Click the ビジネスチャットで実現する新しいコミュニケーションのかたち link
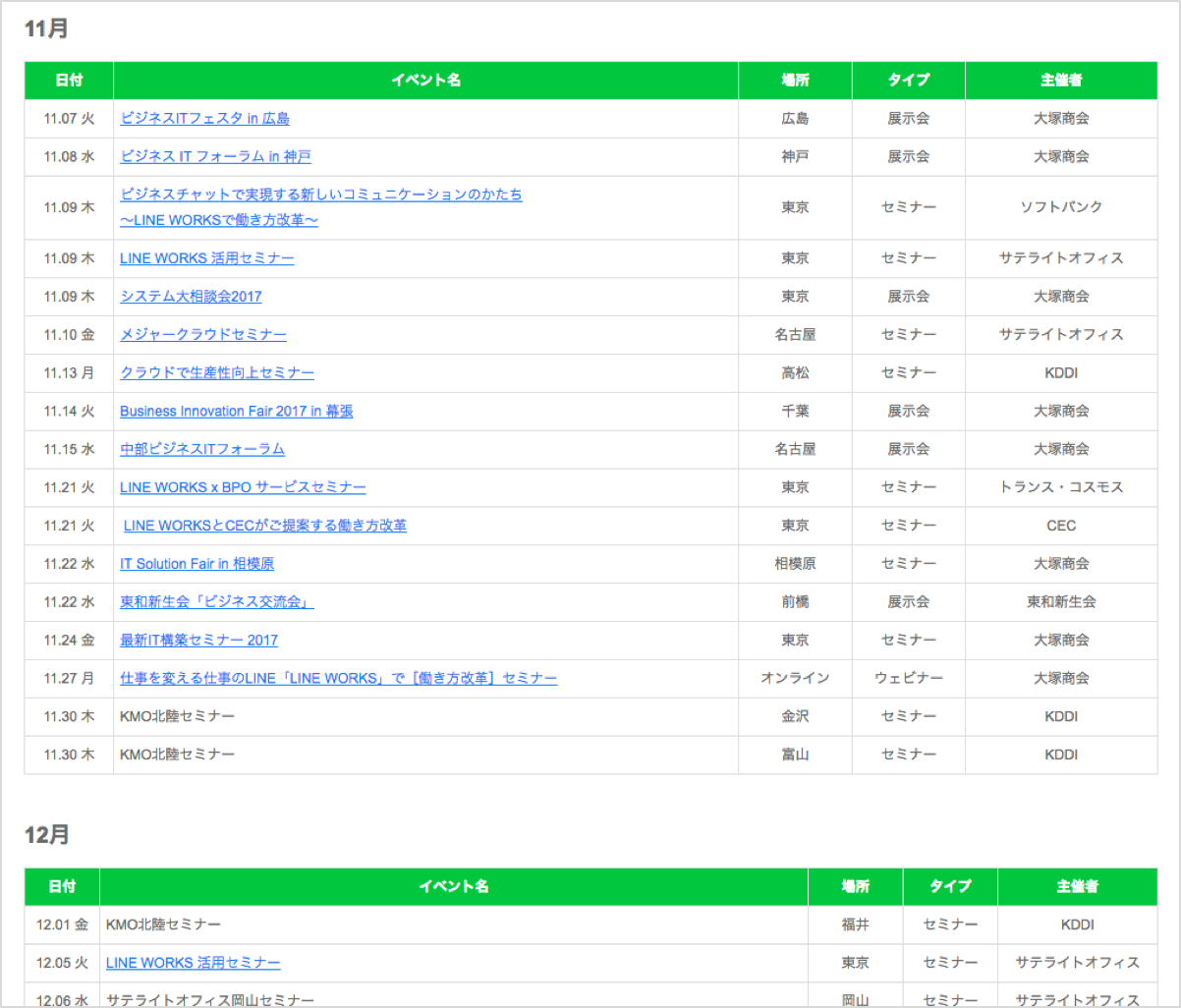 click(x=320, y=195)
